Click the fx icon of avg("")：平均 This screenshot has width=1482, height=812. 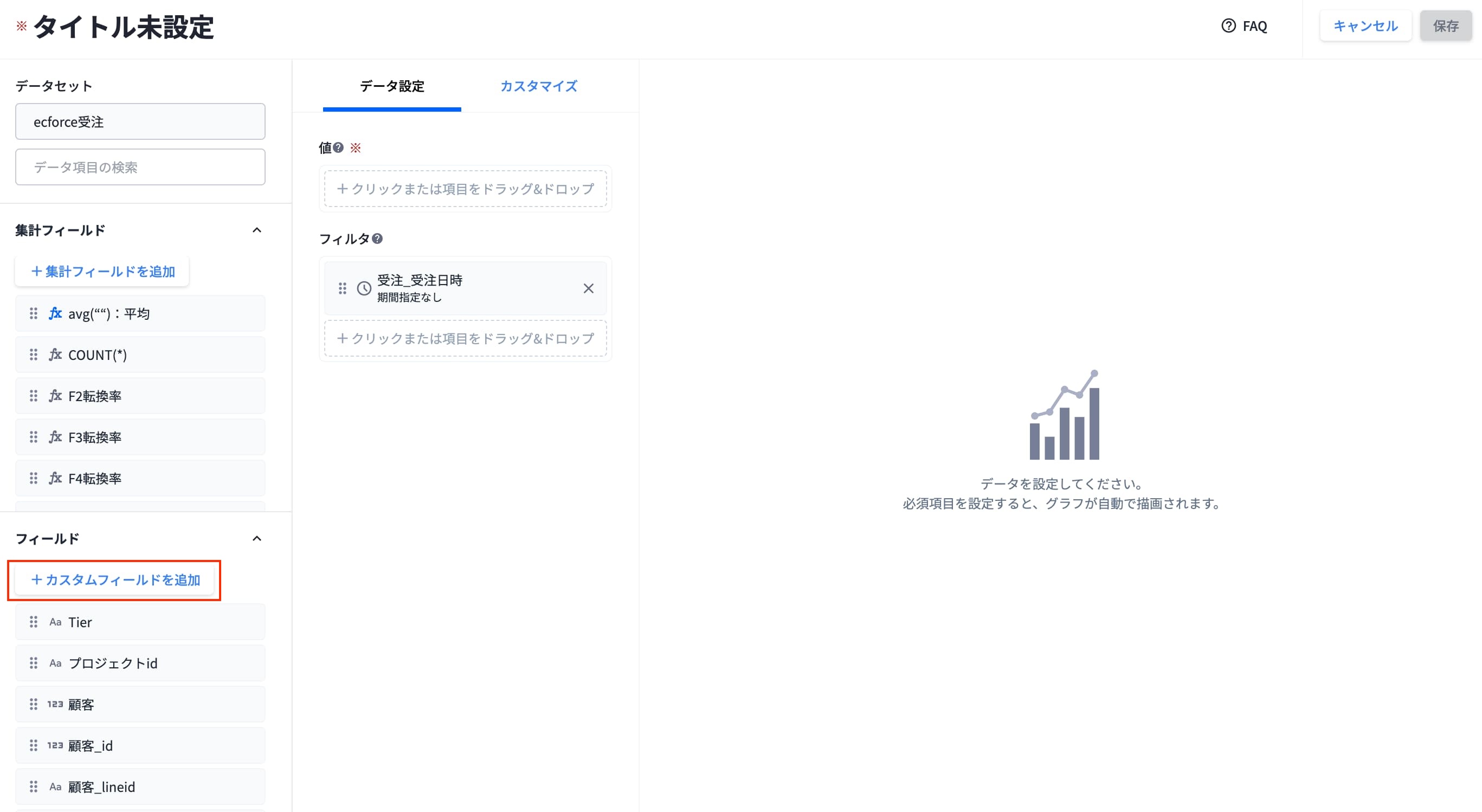point(55,313)
